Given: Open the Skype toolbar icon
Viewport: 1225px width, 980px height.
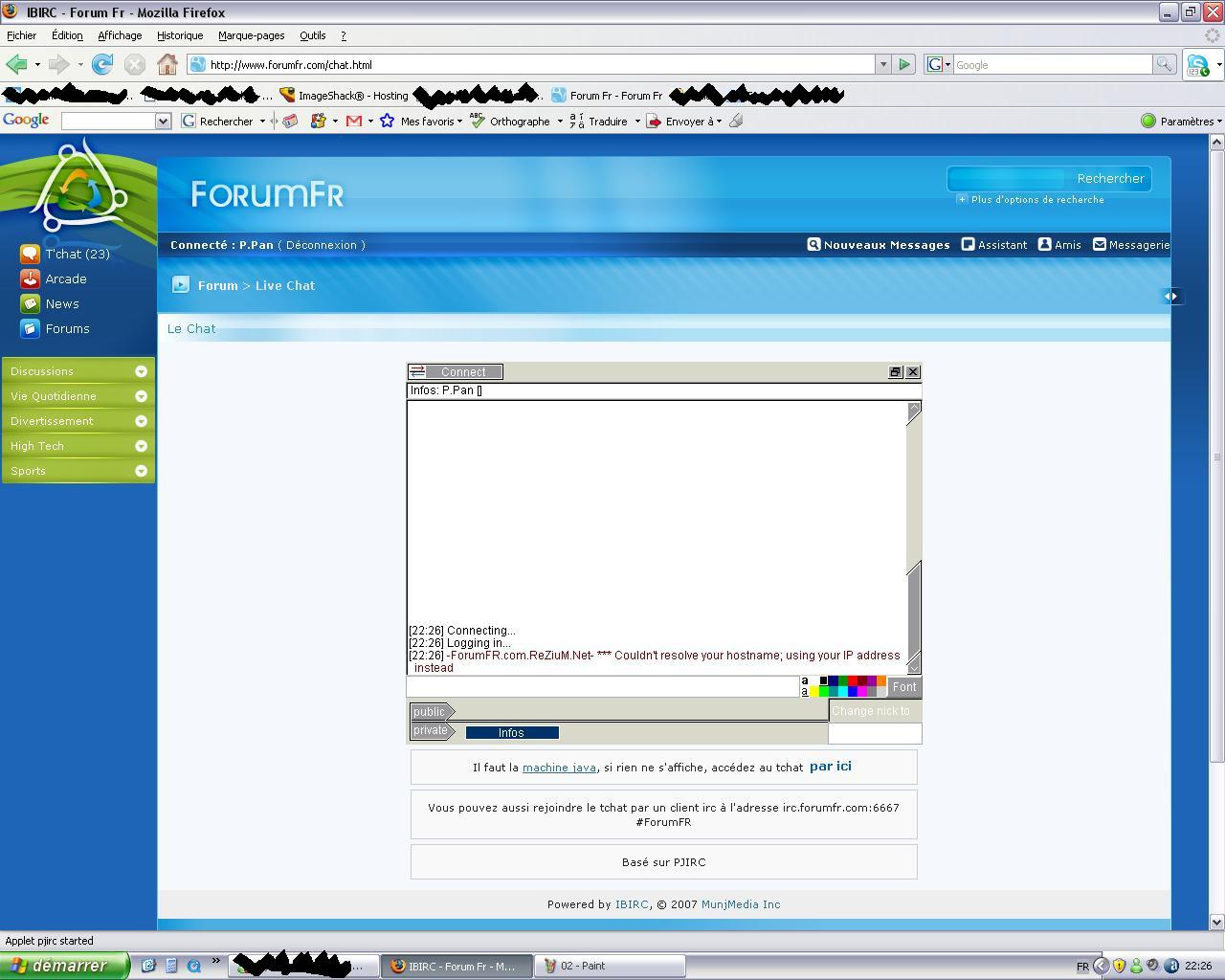Looking at the screenshot, I should click(x=1196, y=65).
